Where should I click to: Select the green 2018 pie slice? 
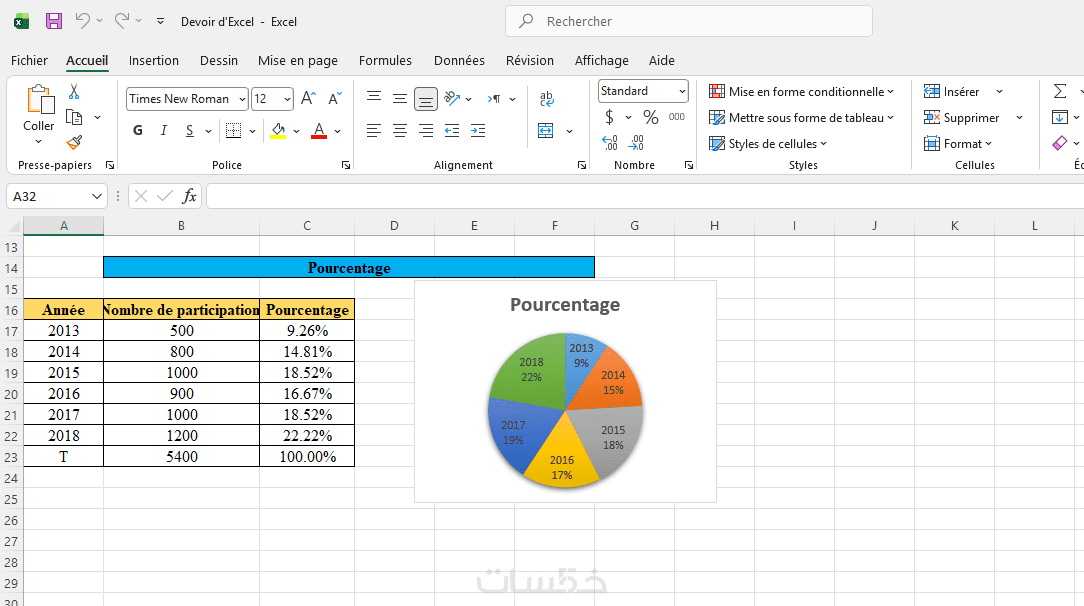pos(532,370)
